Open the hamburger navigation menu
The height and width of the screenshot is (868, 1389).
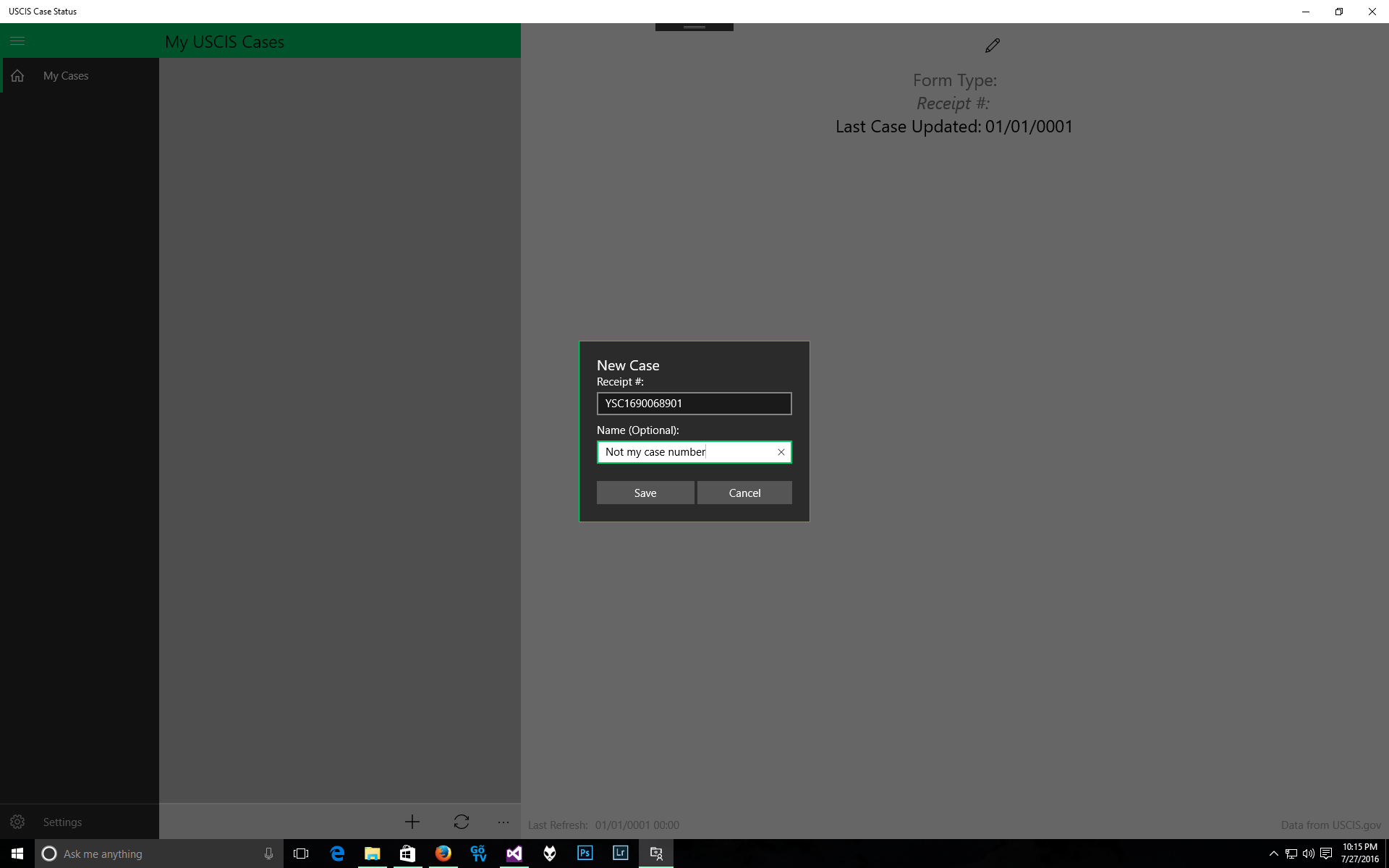click(x=17, y=41)
